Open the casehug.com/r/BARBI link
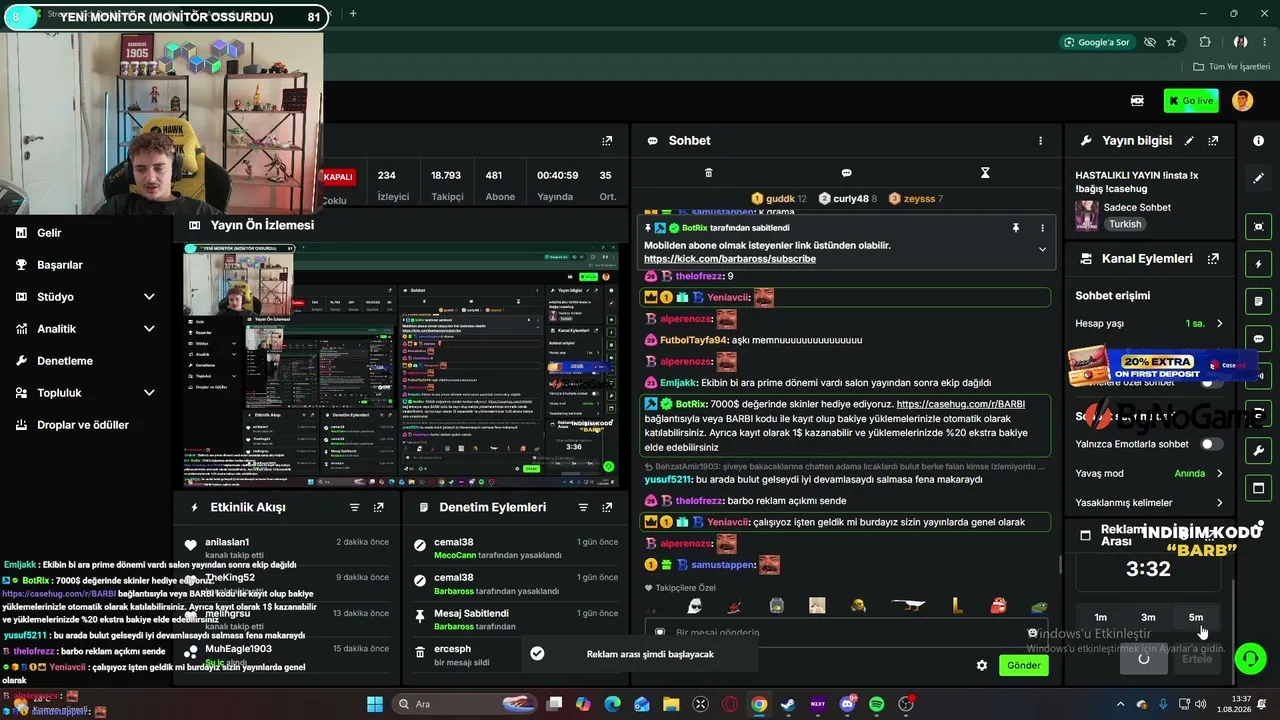 961,404
